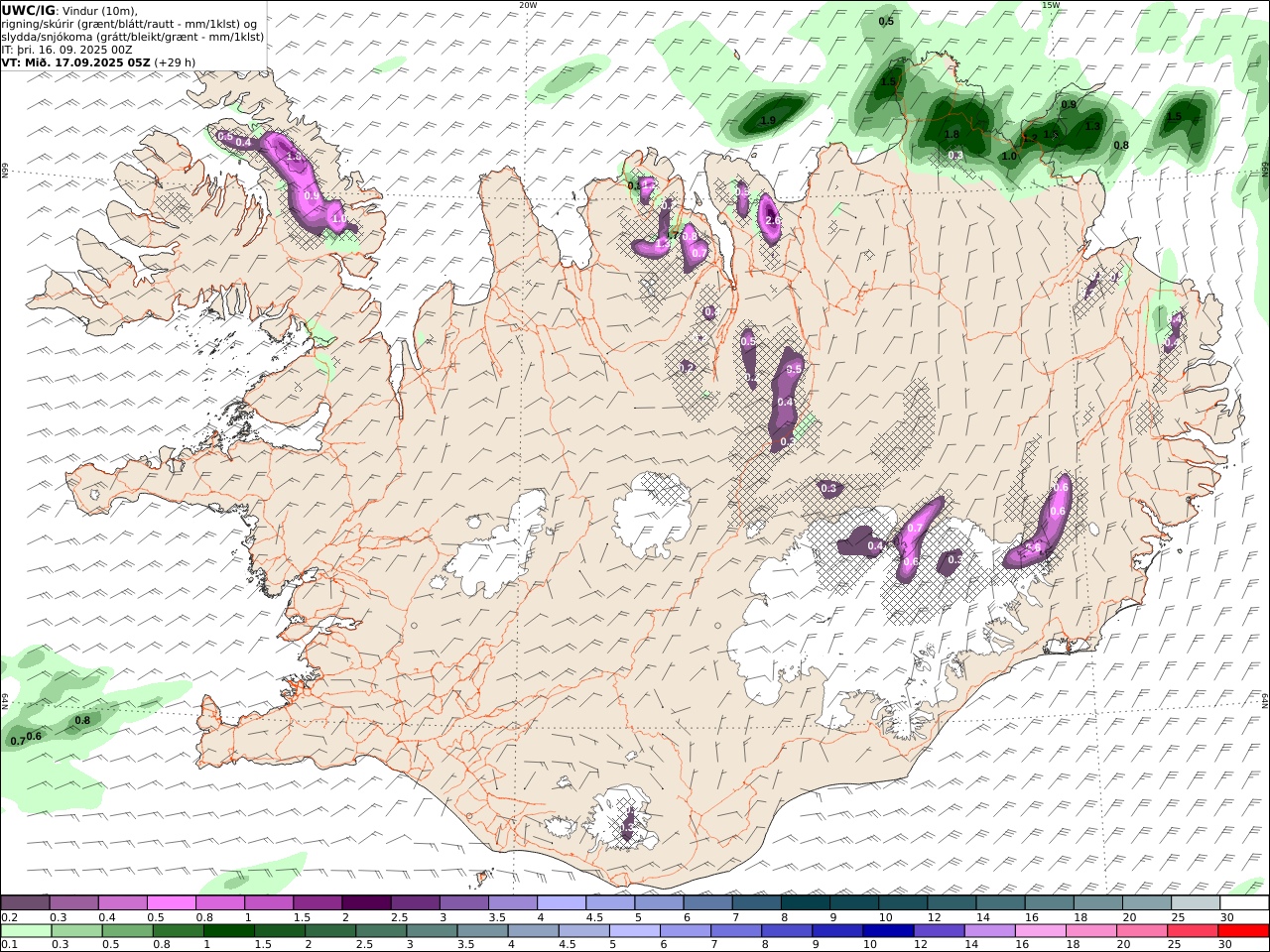Click the '0.2' label on the snow scale
Image resolution: width=1270 pixels, height=952 pixels.
point(9,917)
